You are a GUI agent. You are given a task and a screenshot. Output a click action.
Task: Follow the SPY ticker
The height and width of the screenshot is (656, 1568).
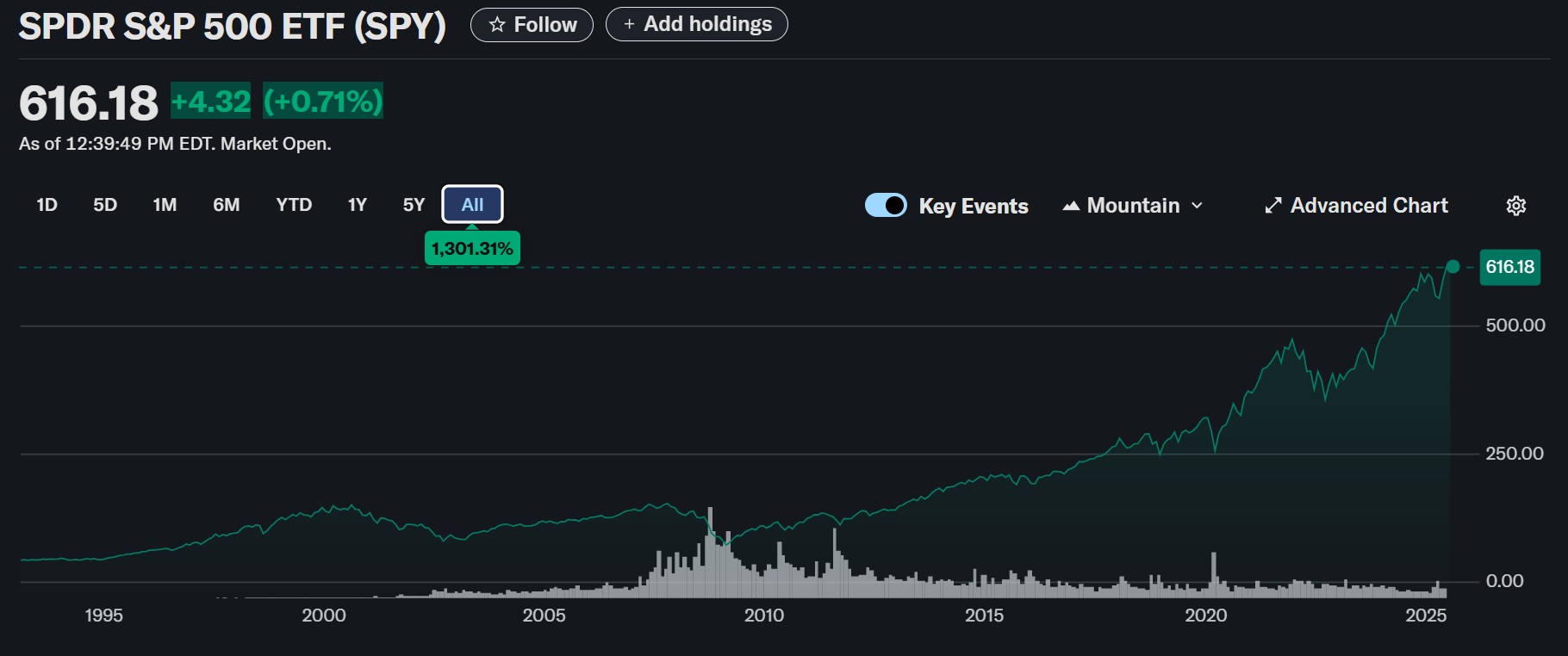pos(532,25)
